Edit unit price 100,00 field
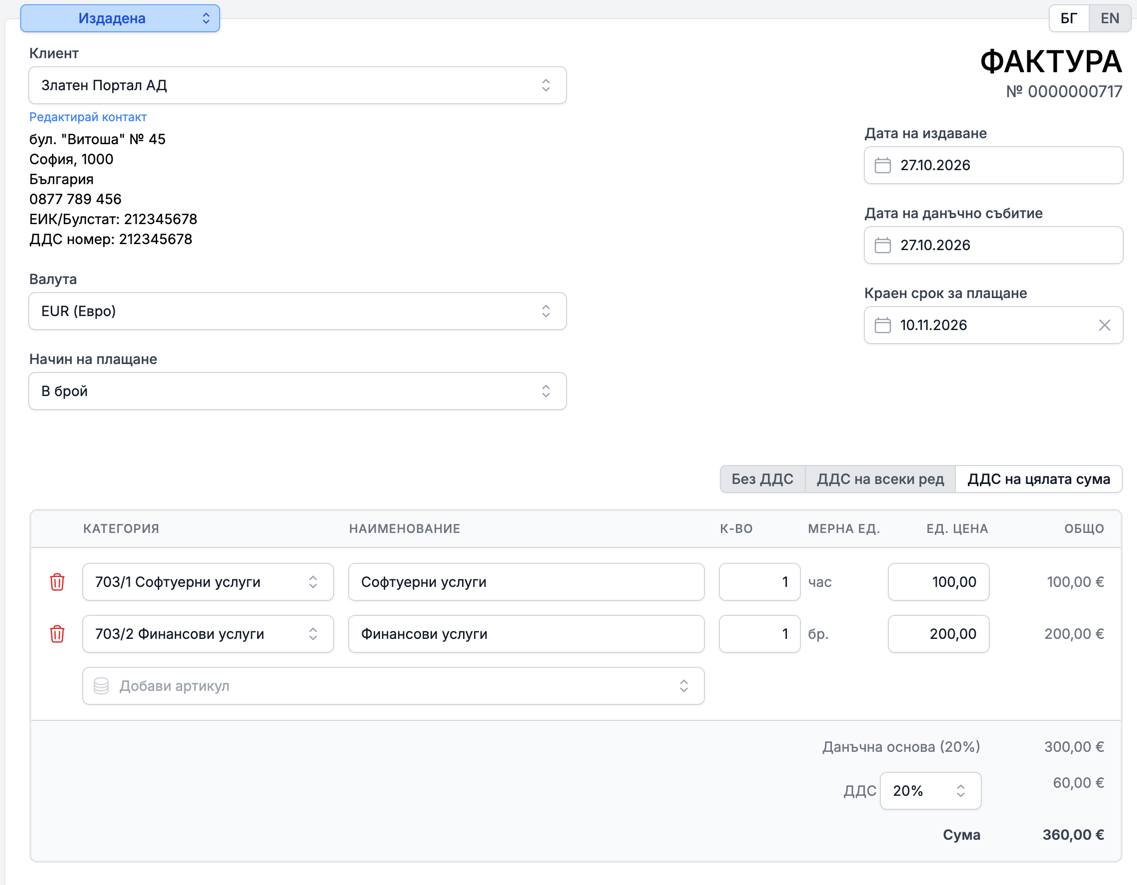The image size is (1137, 885). 938,582
